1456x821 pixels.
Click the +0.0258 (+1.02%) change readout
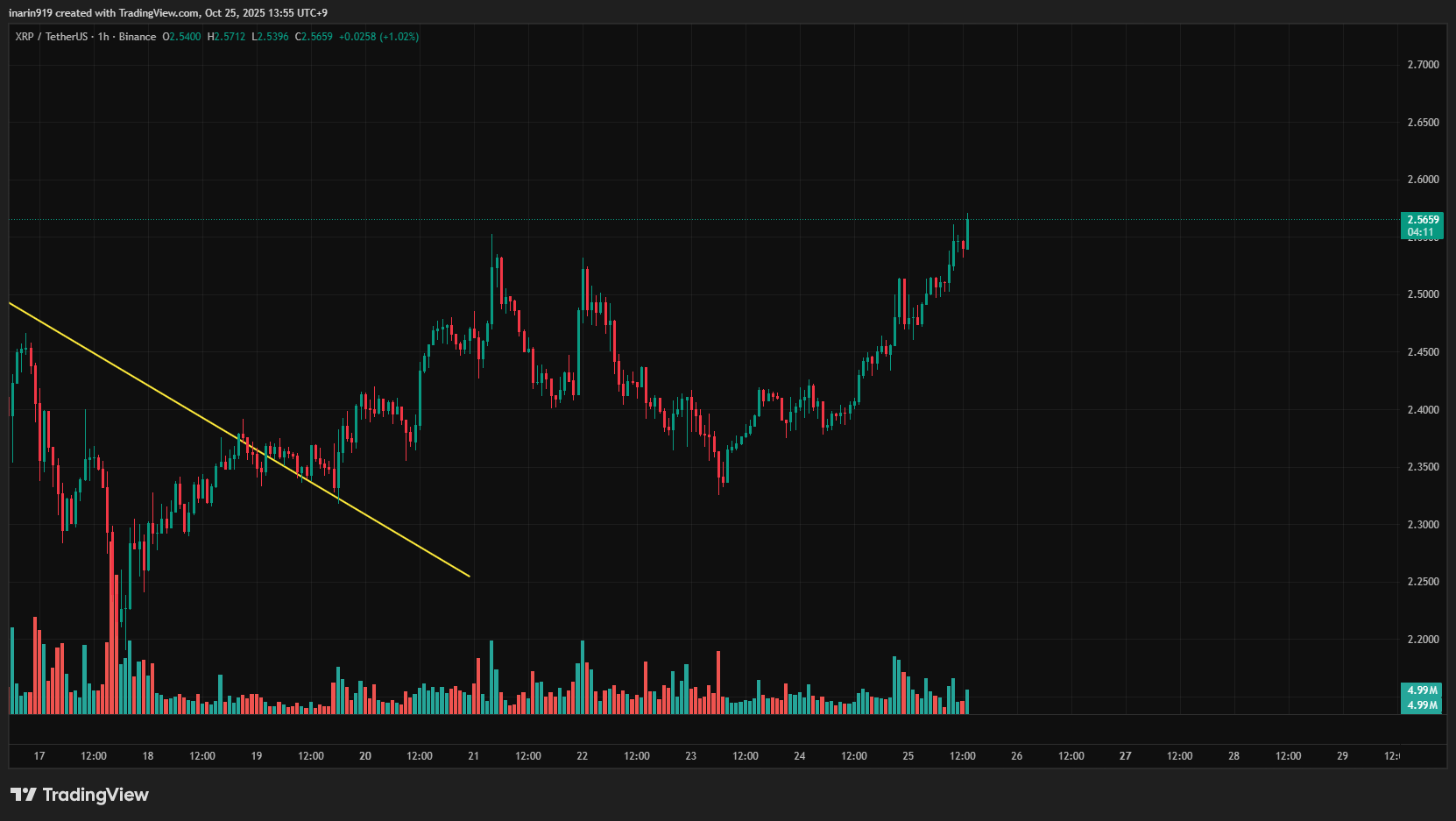pos(378,37)
